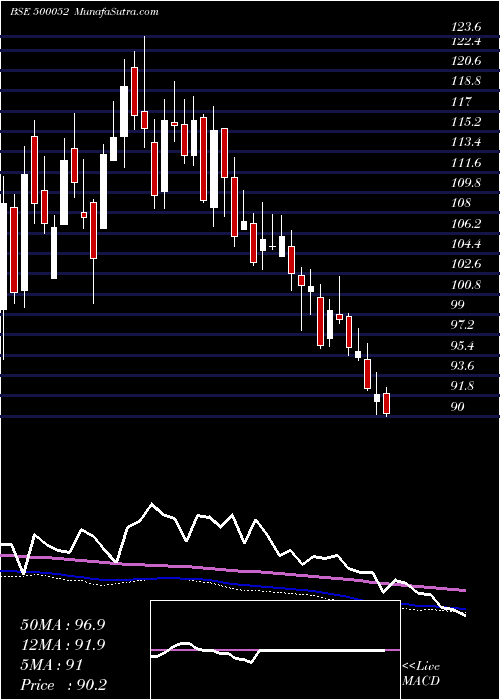This screenshot has height=700, width=500.
Task: Click the 120.6 price axis label
Action: (x=467, y=61)
